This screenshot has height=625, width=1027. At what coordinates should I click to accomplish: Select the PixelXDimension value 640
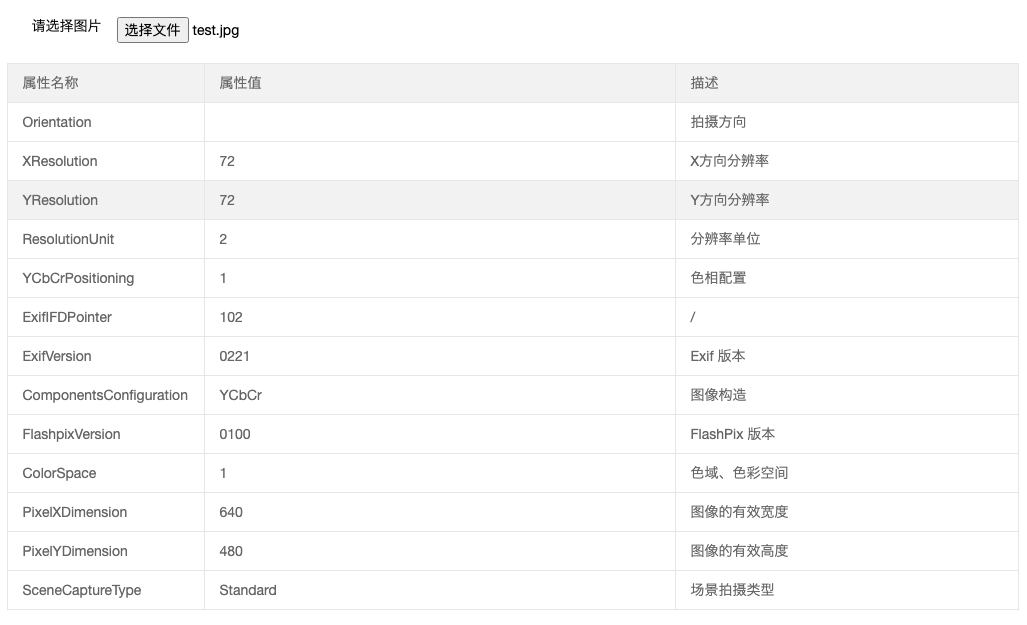point(231,512)
